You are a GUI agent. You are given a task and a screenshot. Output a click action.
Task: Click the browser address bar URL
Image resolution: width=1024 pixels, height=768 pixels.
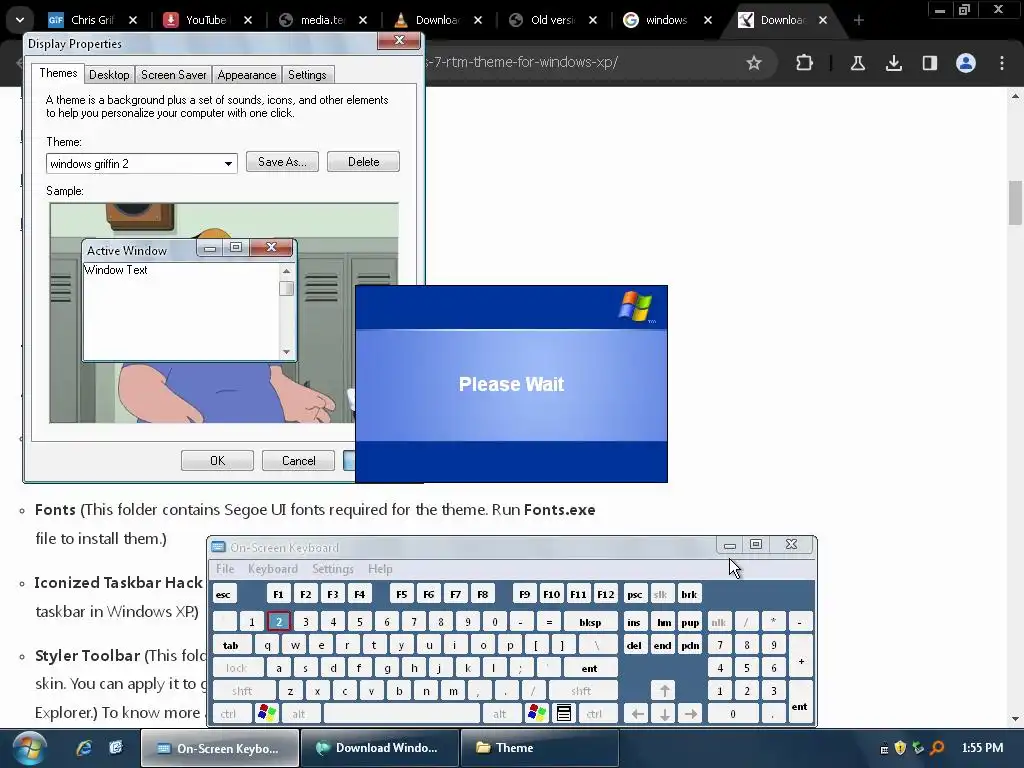coord(522,63)
